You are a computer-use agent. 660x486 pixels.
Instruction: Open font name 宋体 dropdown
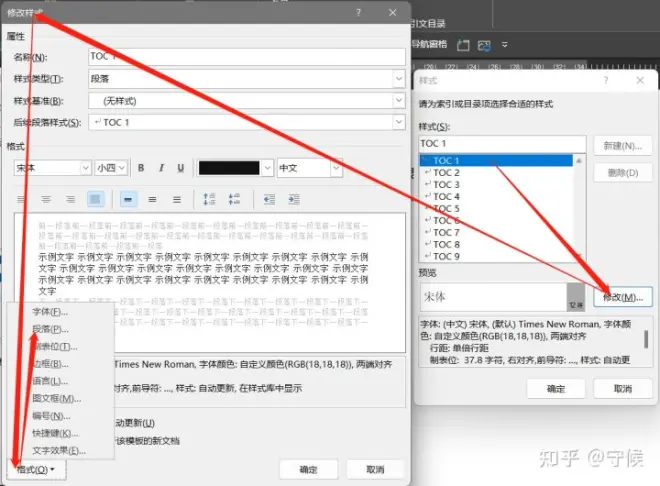pos(85,168)
